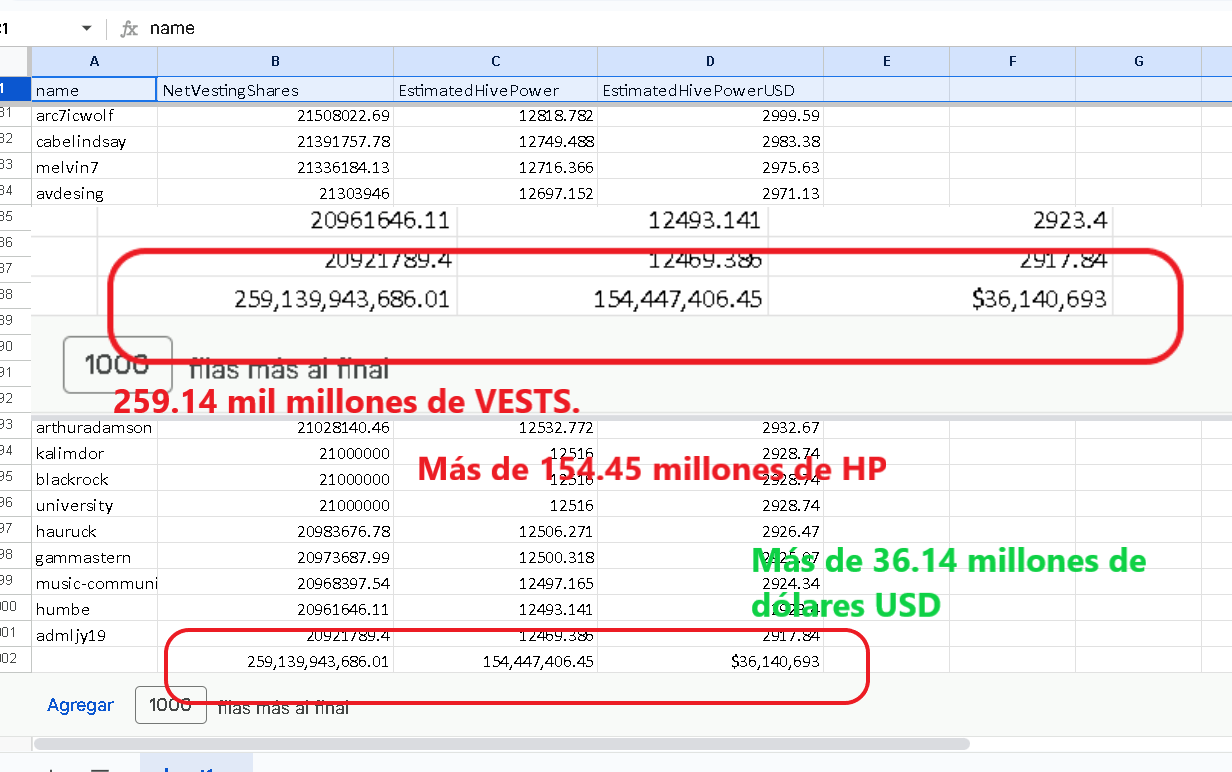Select the EstimatedHivePower header cell
Screen dimensions: 1232x772
click(496, 90)
